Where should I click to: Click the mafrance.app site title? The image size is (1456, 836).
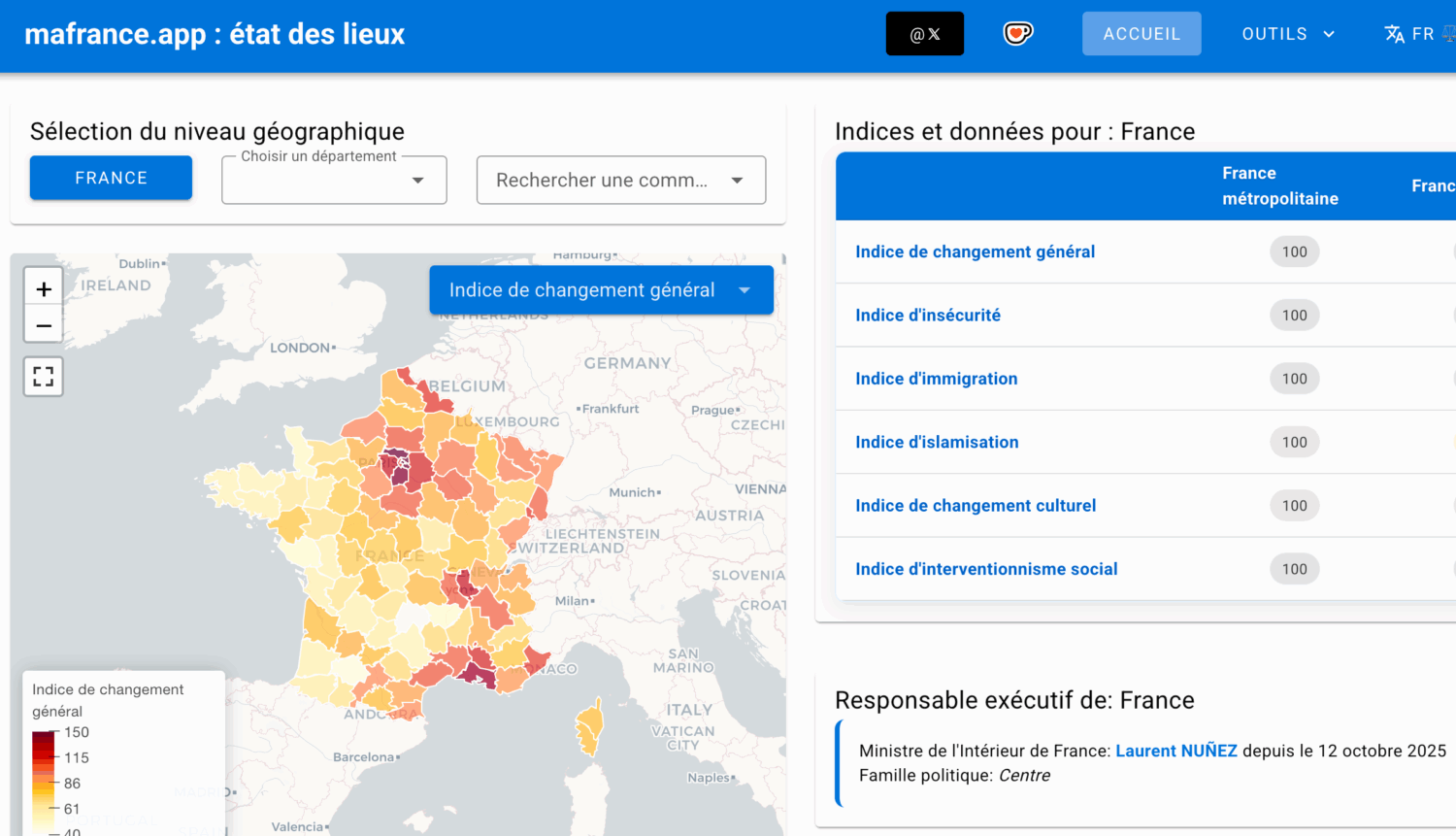click(x=215, y=34)
